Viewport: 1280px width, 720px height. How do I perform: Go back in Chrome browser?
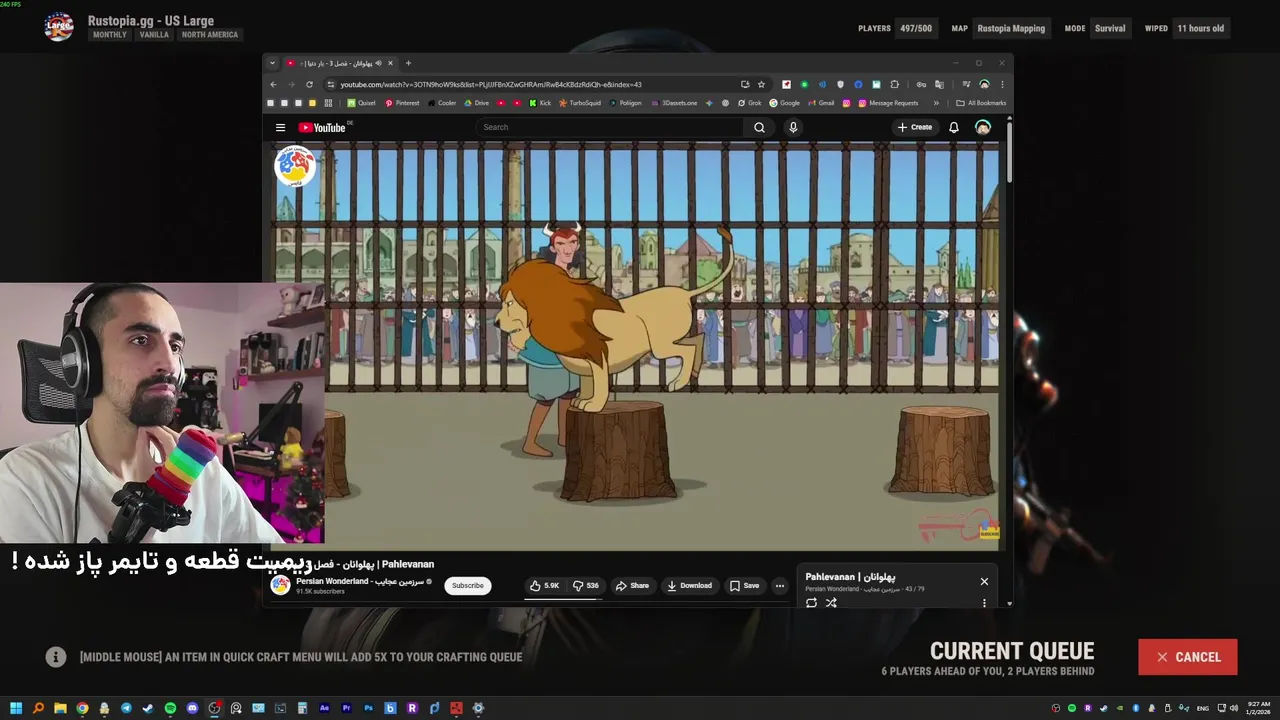tap(273, 84)
